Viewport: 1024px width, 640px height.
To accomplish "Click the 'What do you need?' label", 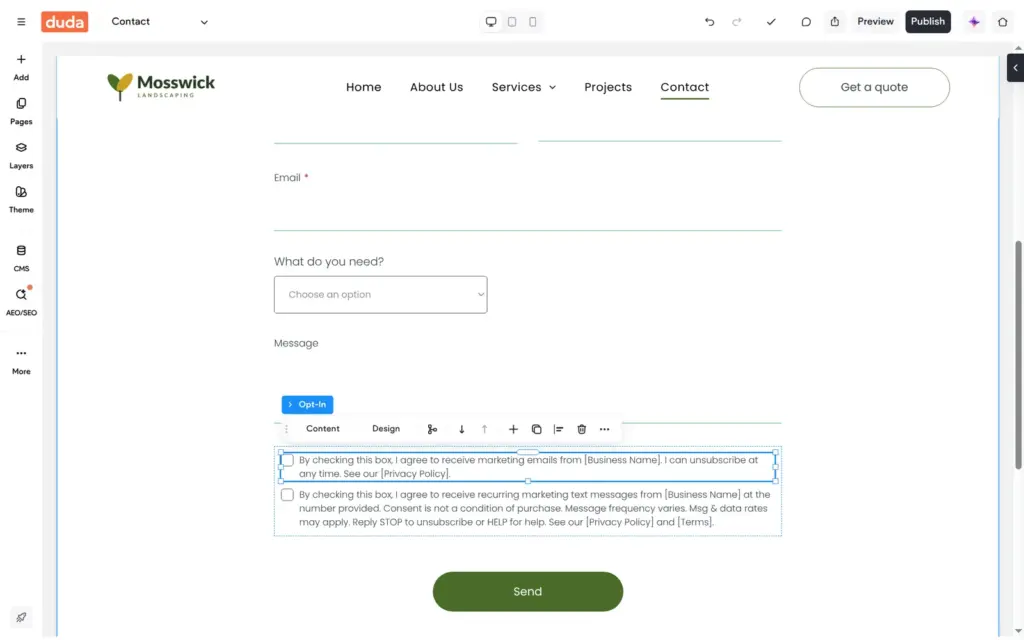I will pyautogui.click(x=328, y=262).
